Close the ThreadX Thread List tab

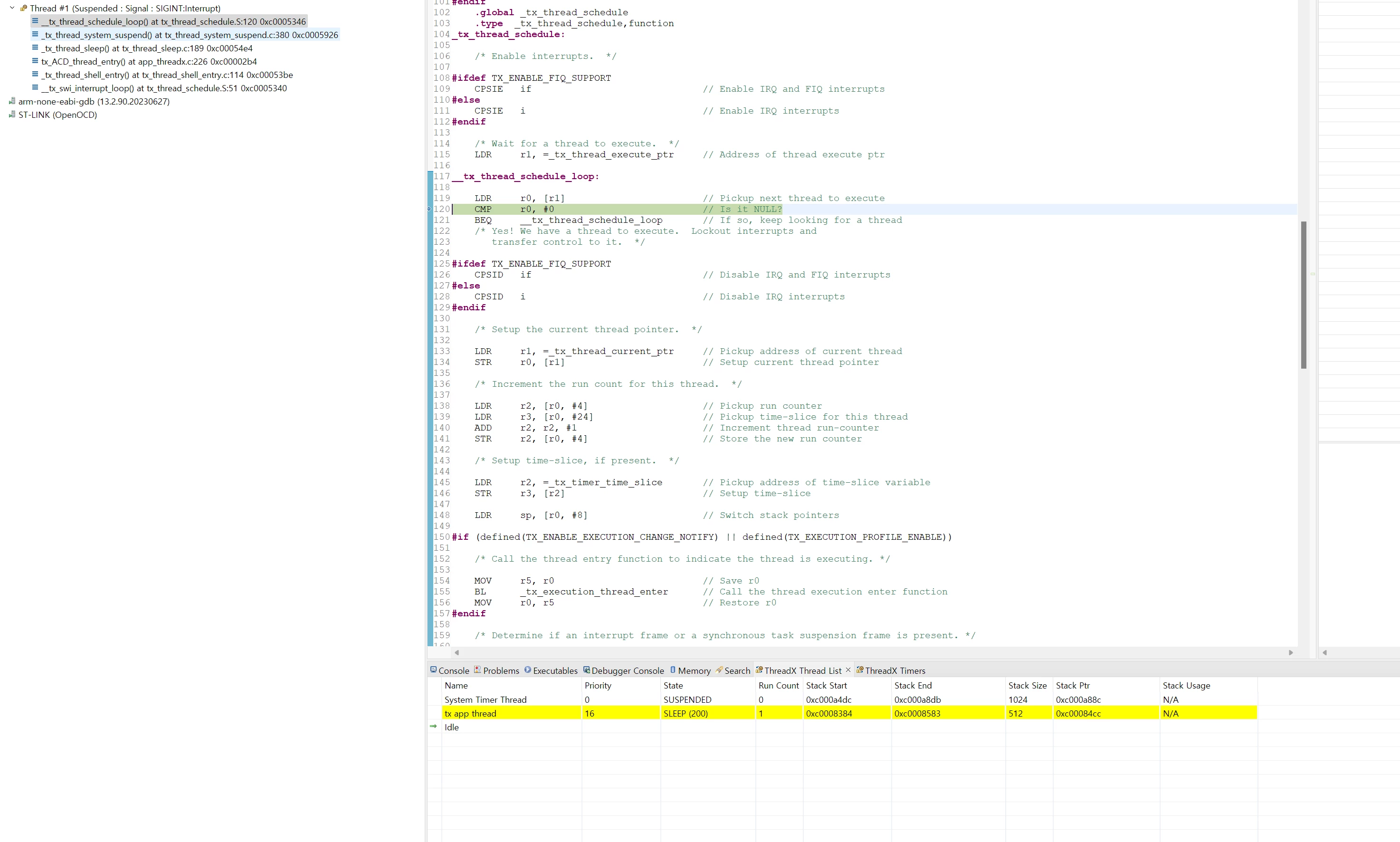pyautogui.click(x=848, y=670)
